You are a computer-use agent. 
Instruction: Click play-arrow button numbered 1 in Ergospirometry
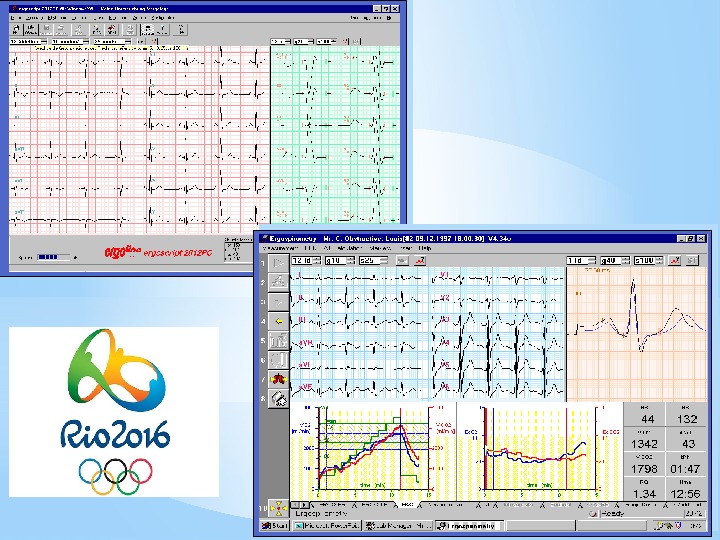tap(279, 263)
